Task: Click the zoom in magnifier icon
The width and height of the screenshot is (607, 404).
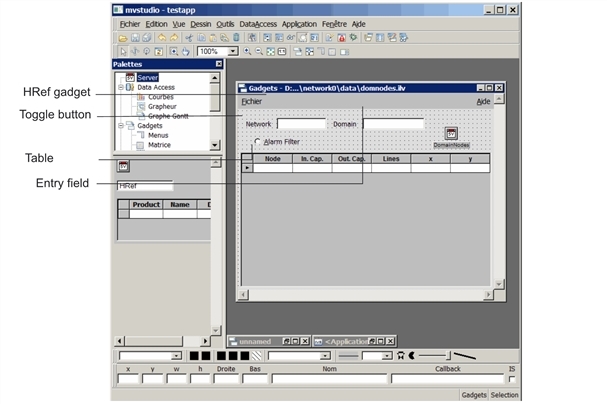Action: (248, 50)
